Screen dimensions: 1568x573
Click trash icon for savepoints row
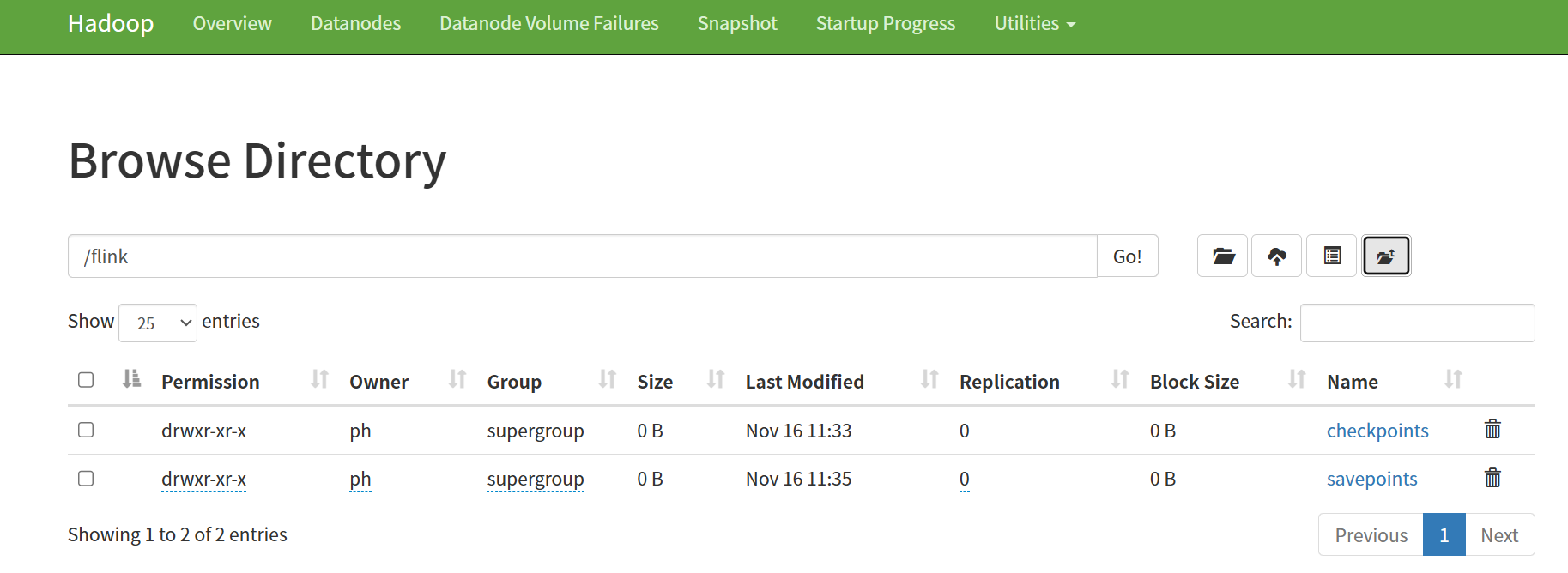[1492, 478]
